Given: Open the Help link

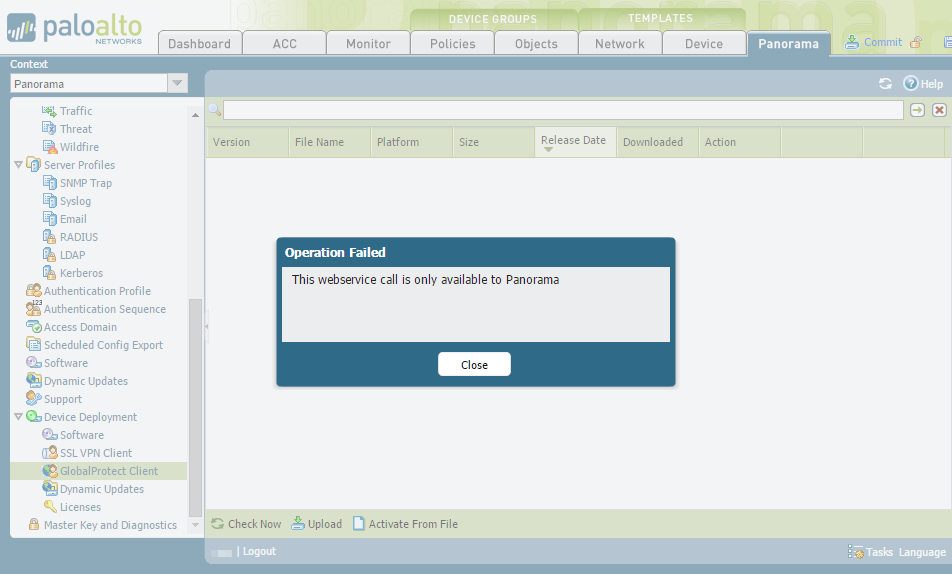Looking at the screenshot, I should [x=923, y=84].
